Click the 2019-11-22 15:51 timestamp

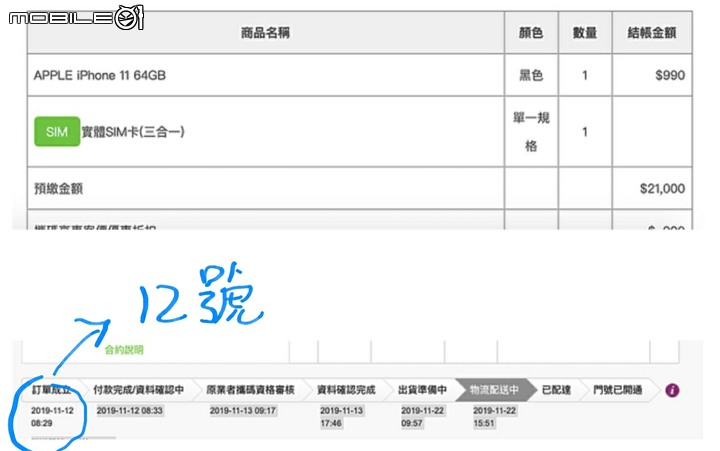[x=495, y=417]
